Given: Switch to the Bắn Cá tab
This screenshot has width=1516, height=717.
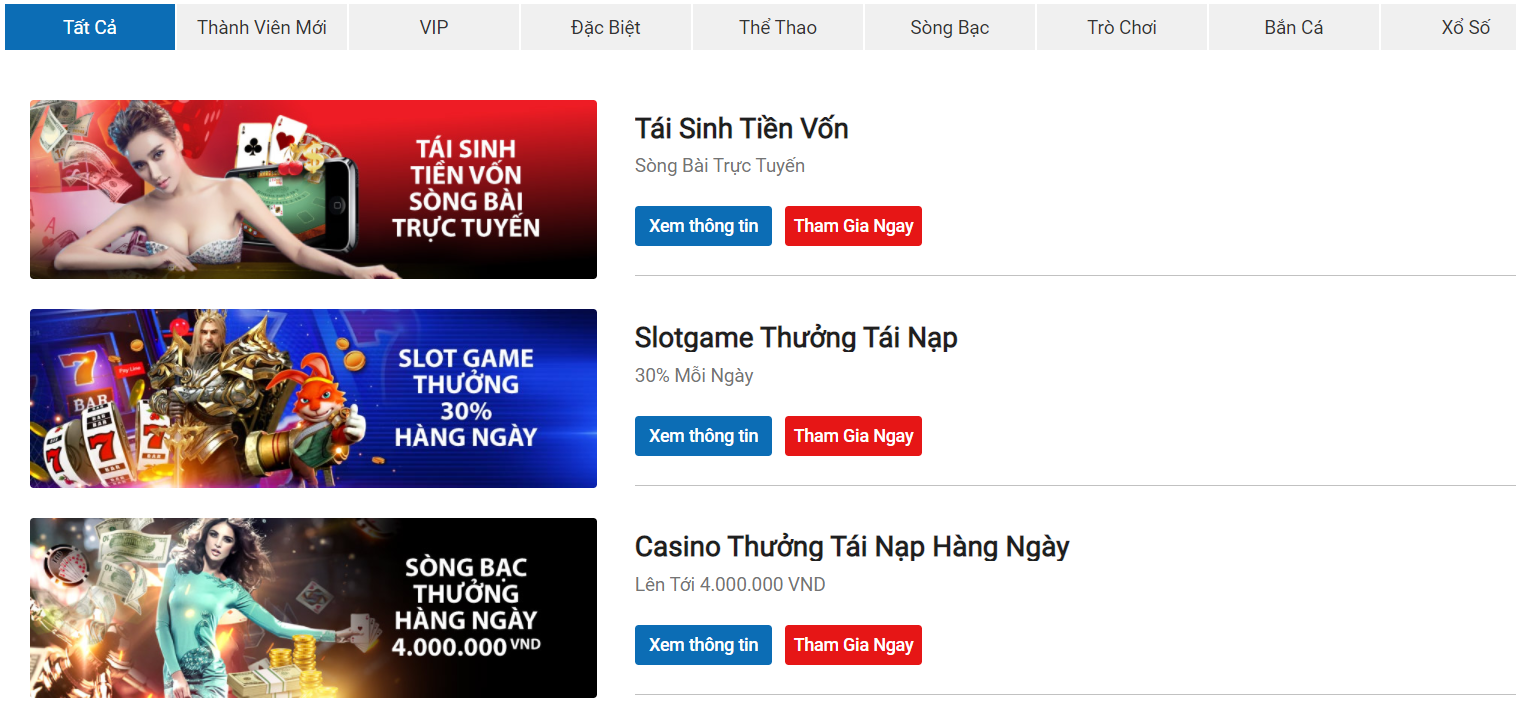Looking at the screenshot, I should tap(1294, 27).
